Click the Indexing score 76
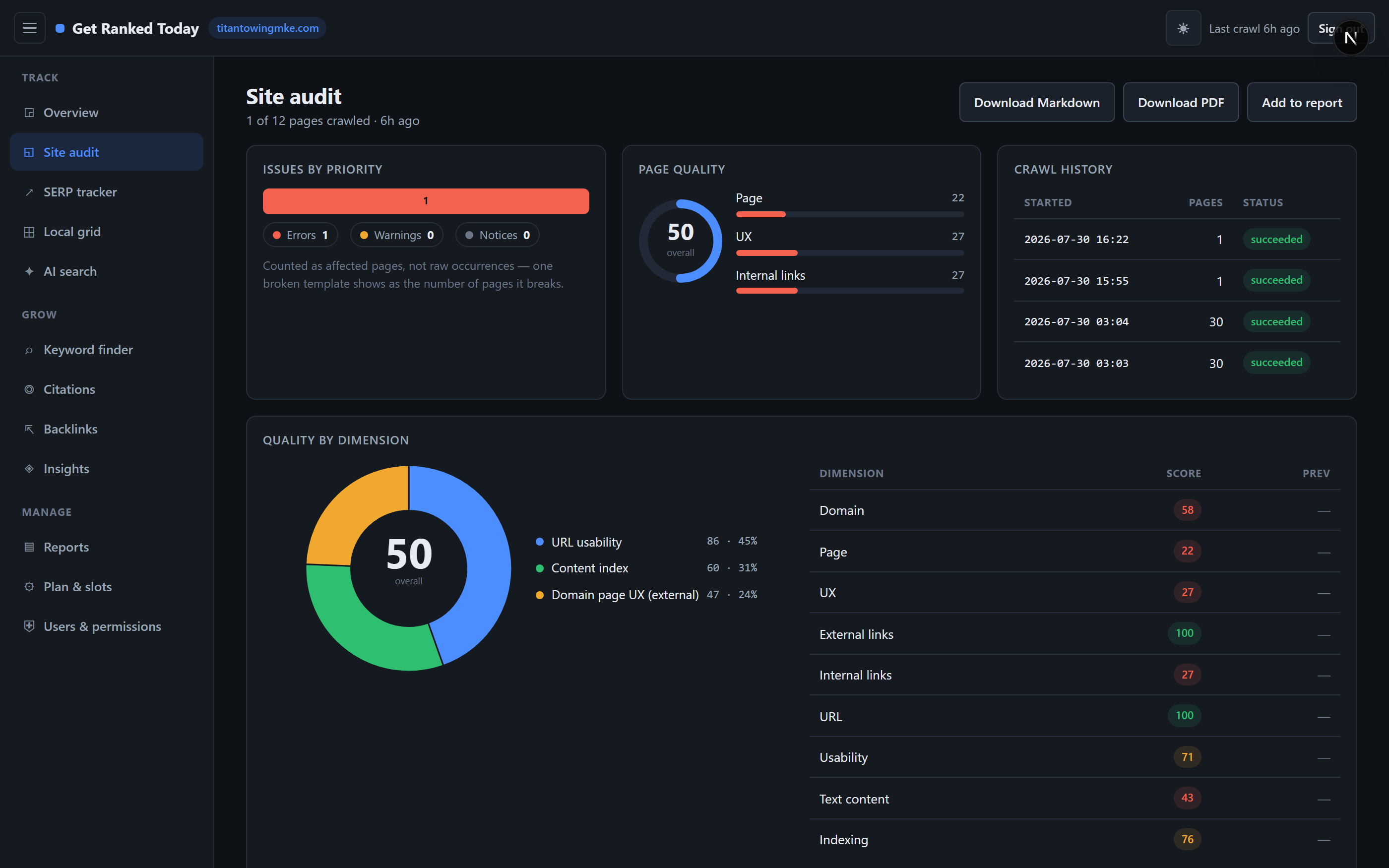The image size is (1389, 868). pyautogui.click(x=1187, y=839)
